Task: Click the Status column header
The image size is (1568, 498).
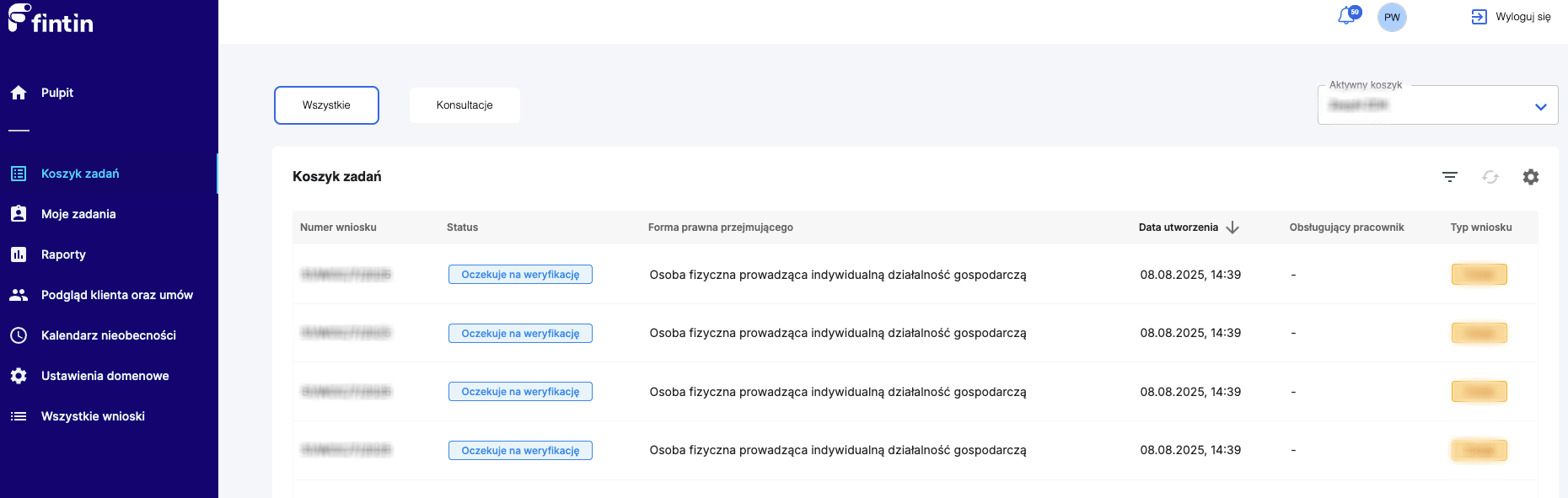Action: pyautogui.click(x=462, y=228)
